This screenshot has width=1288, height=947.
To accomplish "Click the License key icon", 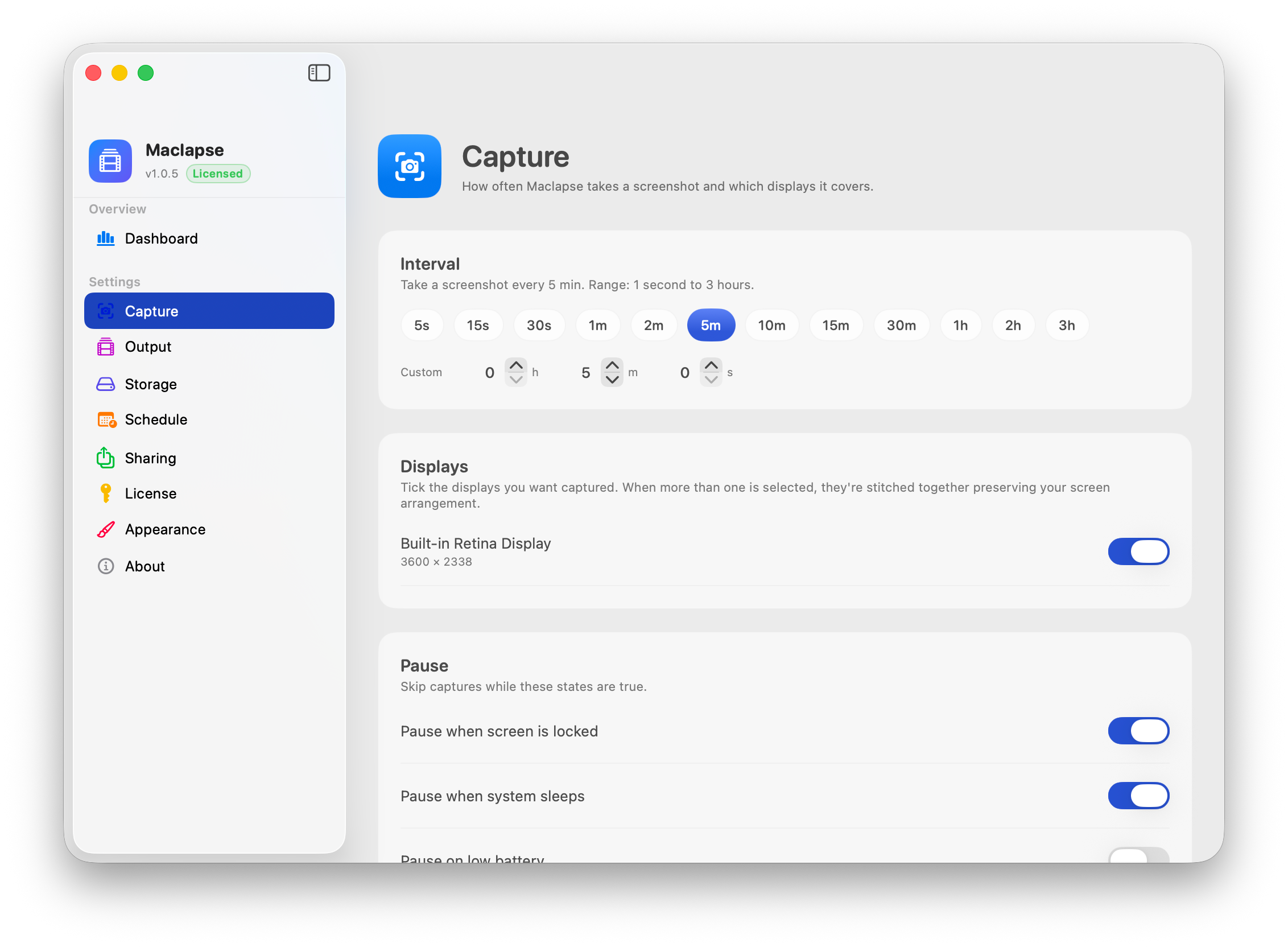I will 105,493.
